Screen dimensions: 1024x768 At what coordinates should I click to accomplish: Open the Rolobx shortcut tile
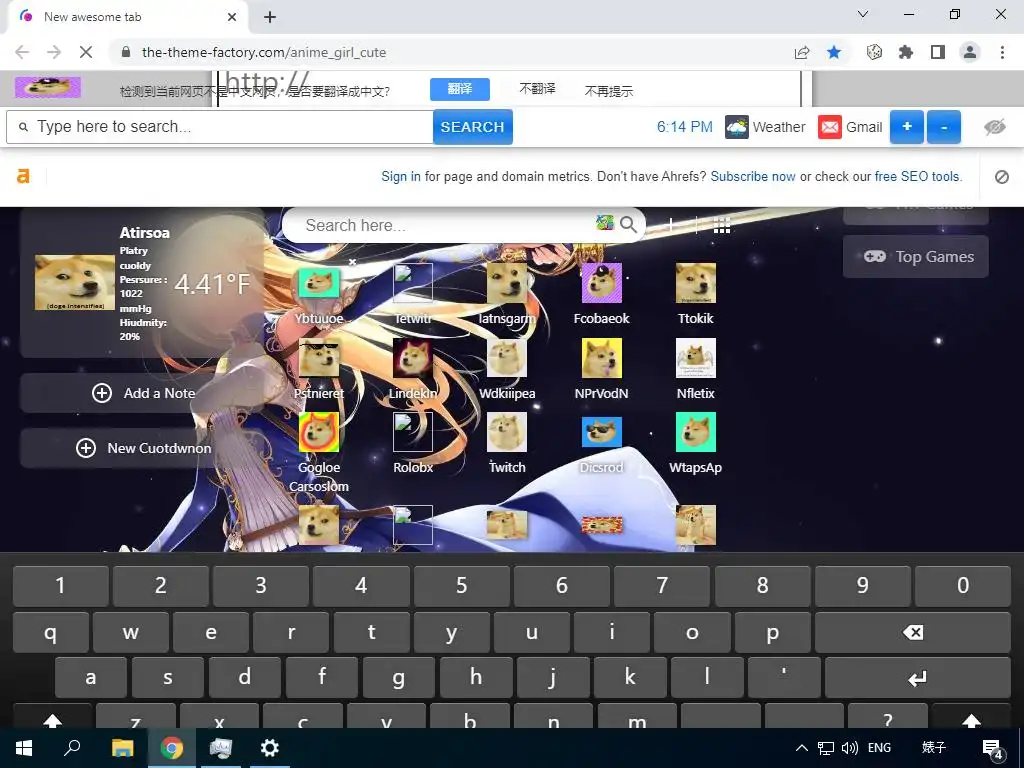(413, 432)
